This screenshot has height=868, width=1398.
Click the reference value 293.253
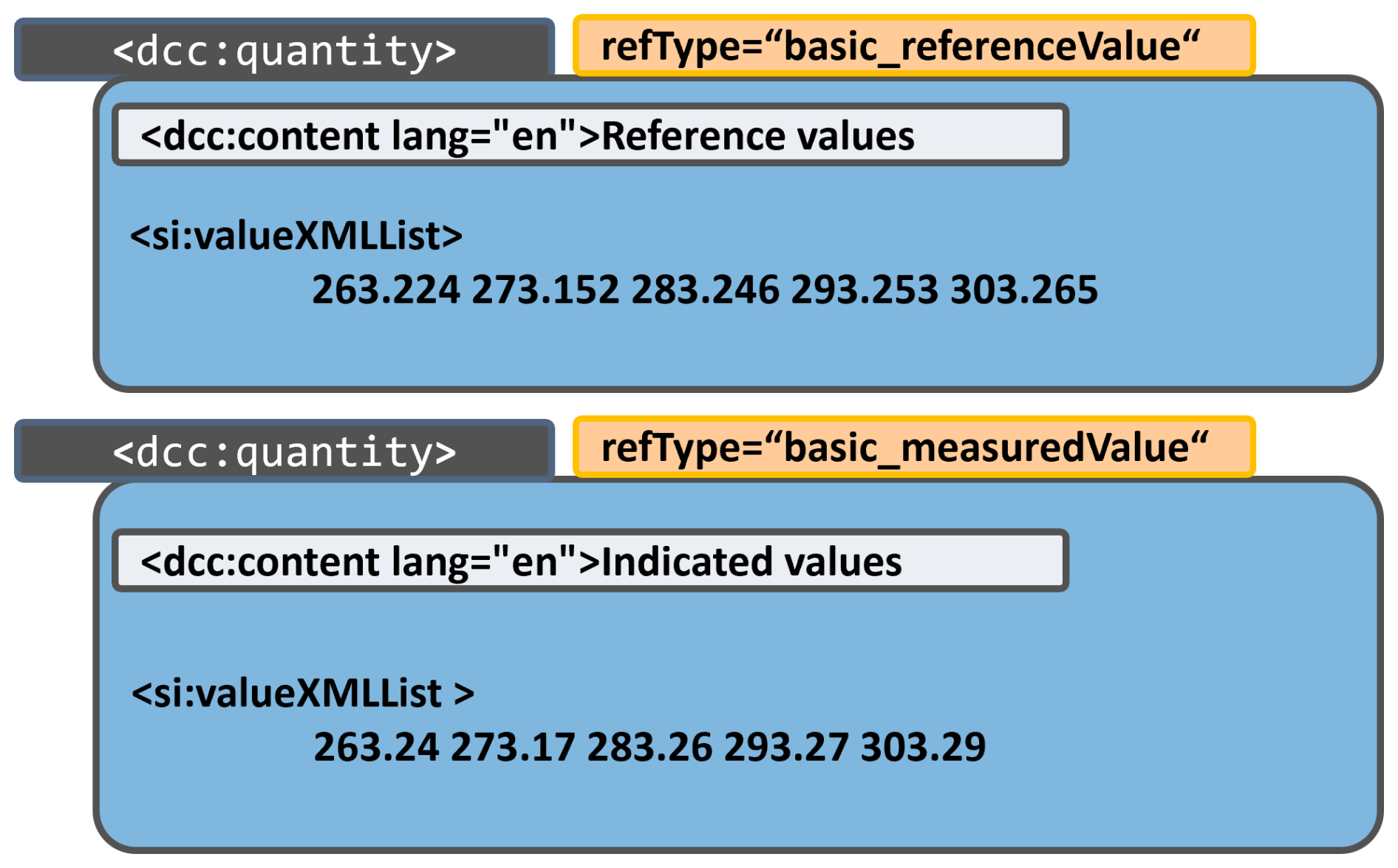coord(865,290)
